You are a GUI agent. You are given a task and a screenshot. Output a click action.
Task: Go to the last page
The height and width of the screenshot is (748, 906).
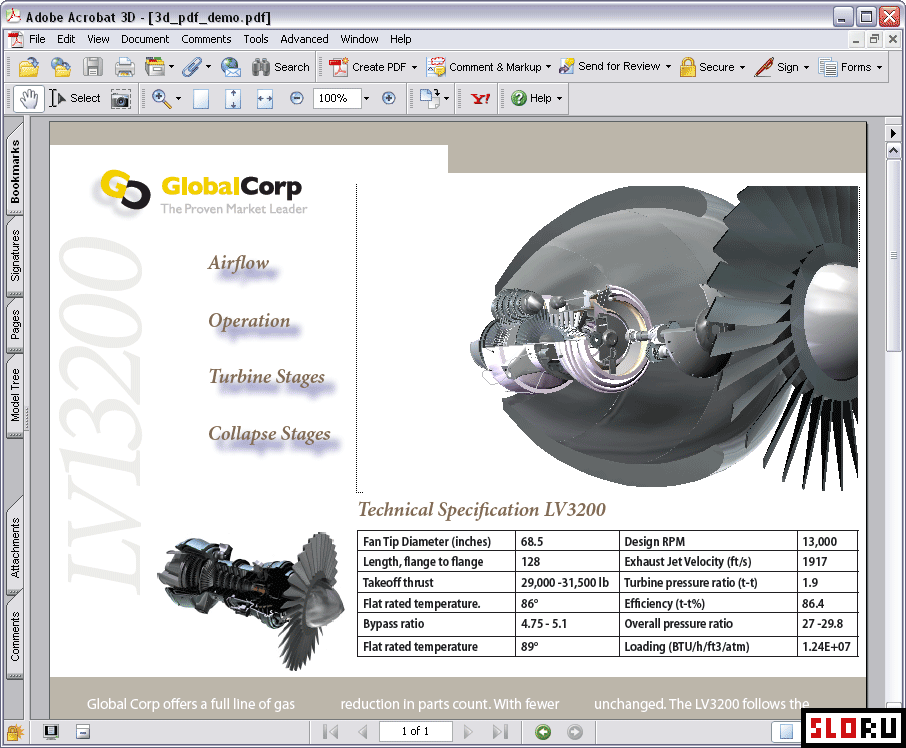point(500,732)
